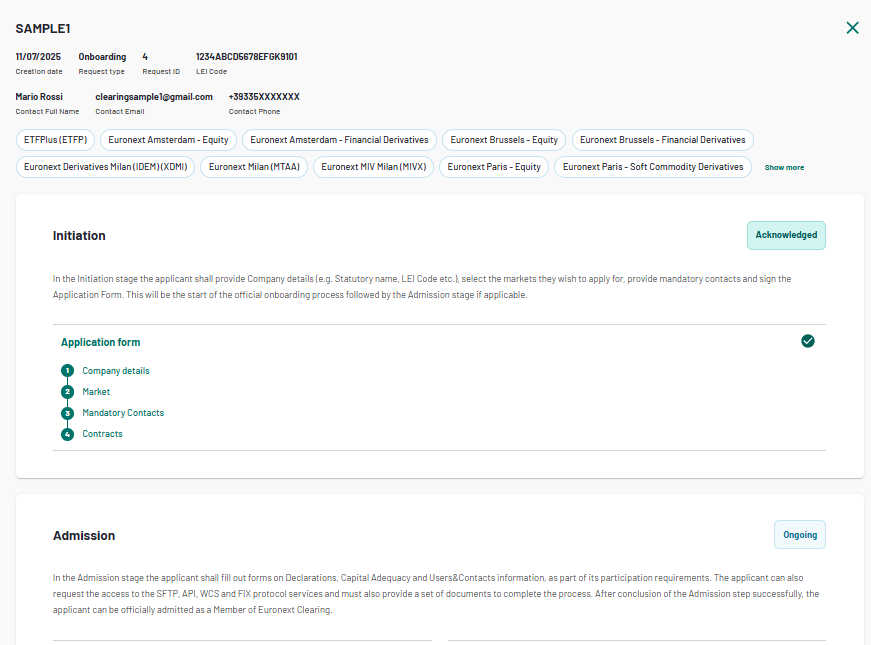Select the Euronext Amsterdam - Equity chip
The image size is (871, 645).
(168, 140)
